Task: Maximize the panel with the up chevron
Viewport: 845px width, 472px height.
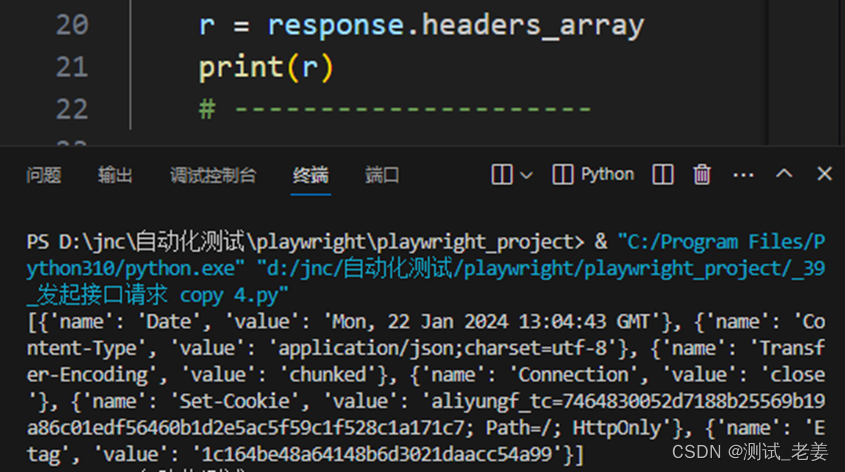Action: (784, 173)
